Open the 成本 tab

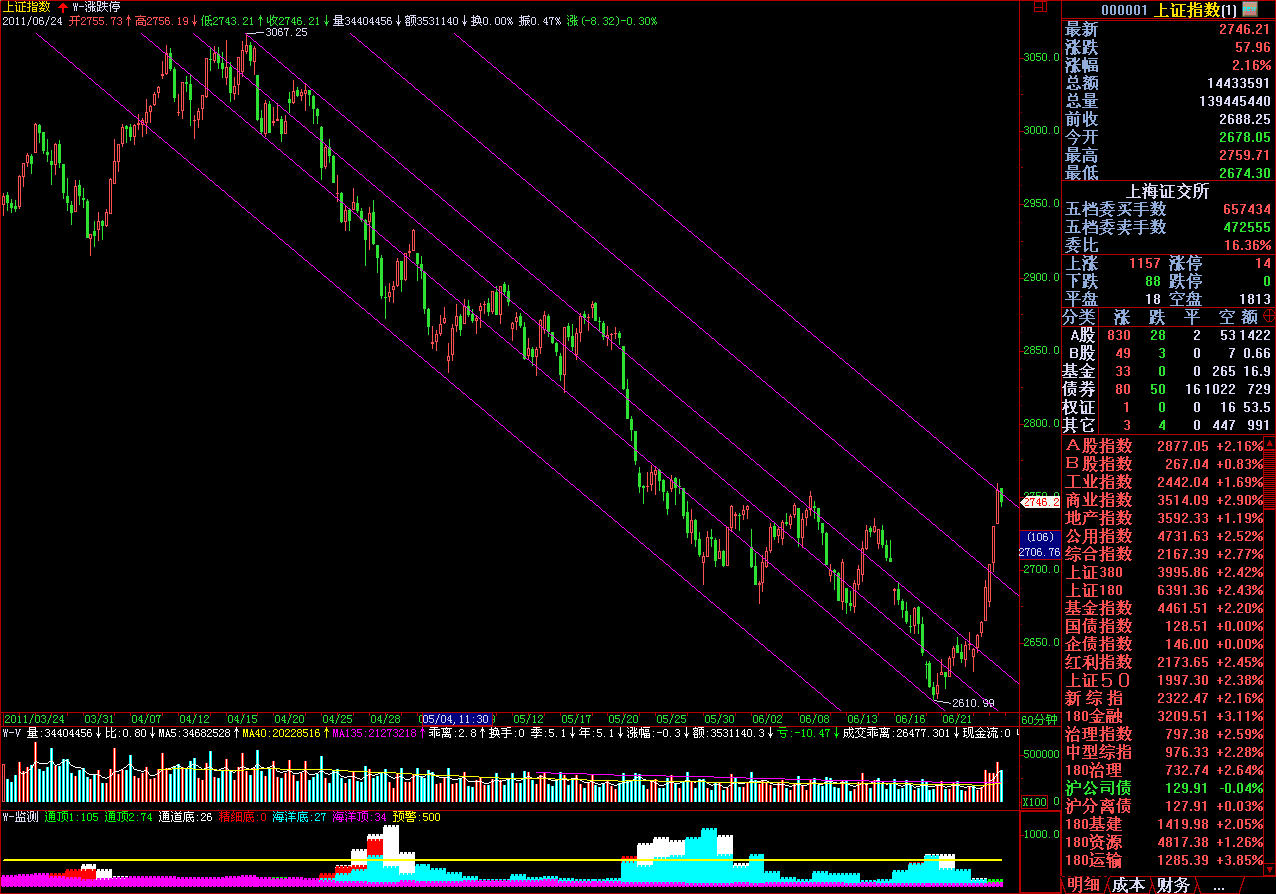[x=1129, y=885]
